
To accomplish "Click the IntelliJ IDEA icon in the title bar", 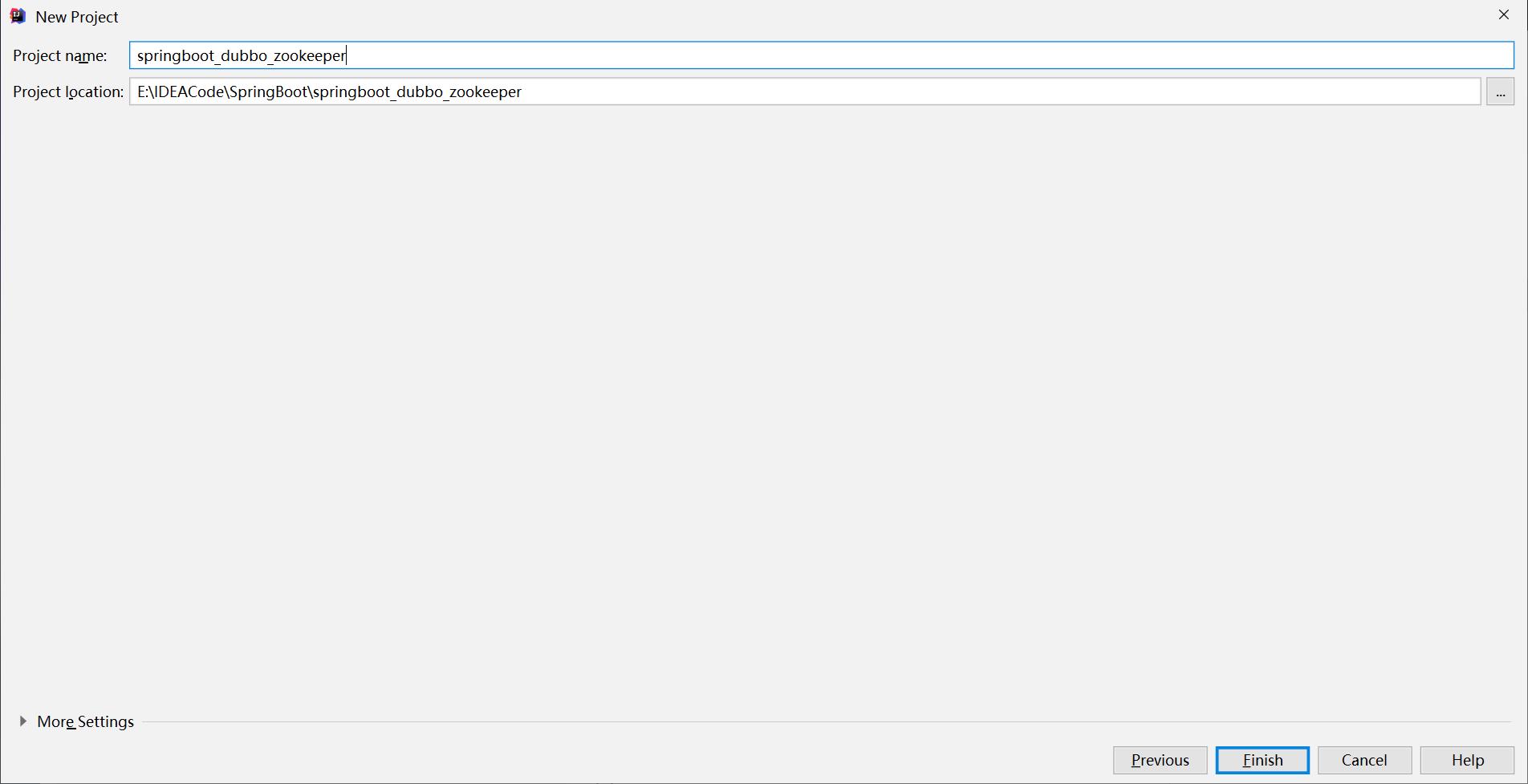I will (18, 16).
